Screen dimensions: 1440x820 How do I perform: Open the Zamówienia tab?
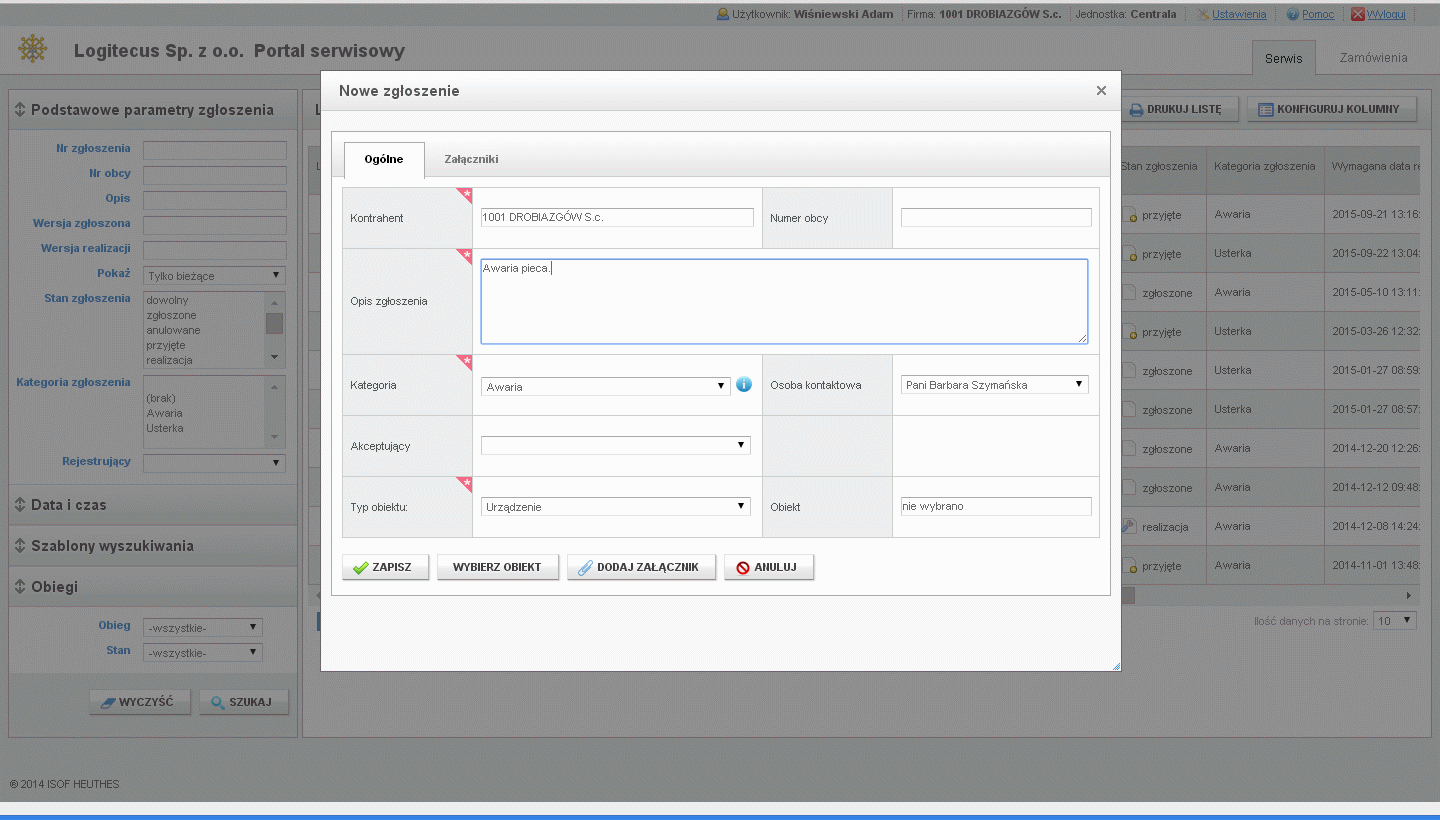click(1373, 58)
